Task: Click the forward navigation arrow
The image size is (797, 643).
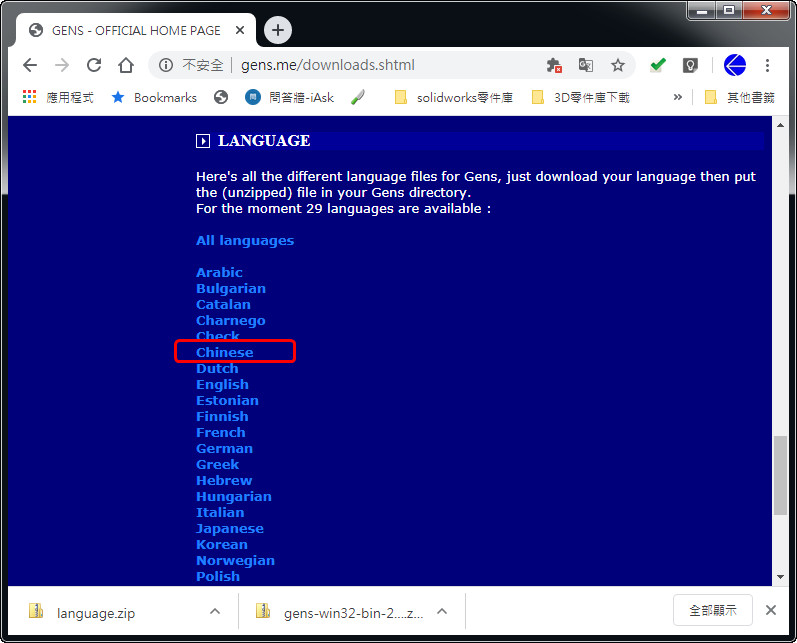Action: pyautogui.click(x=62, y=65)
